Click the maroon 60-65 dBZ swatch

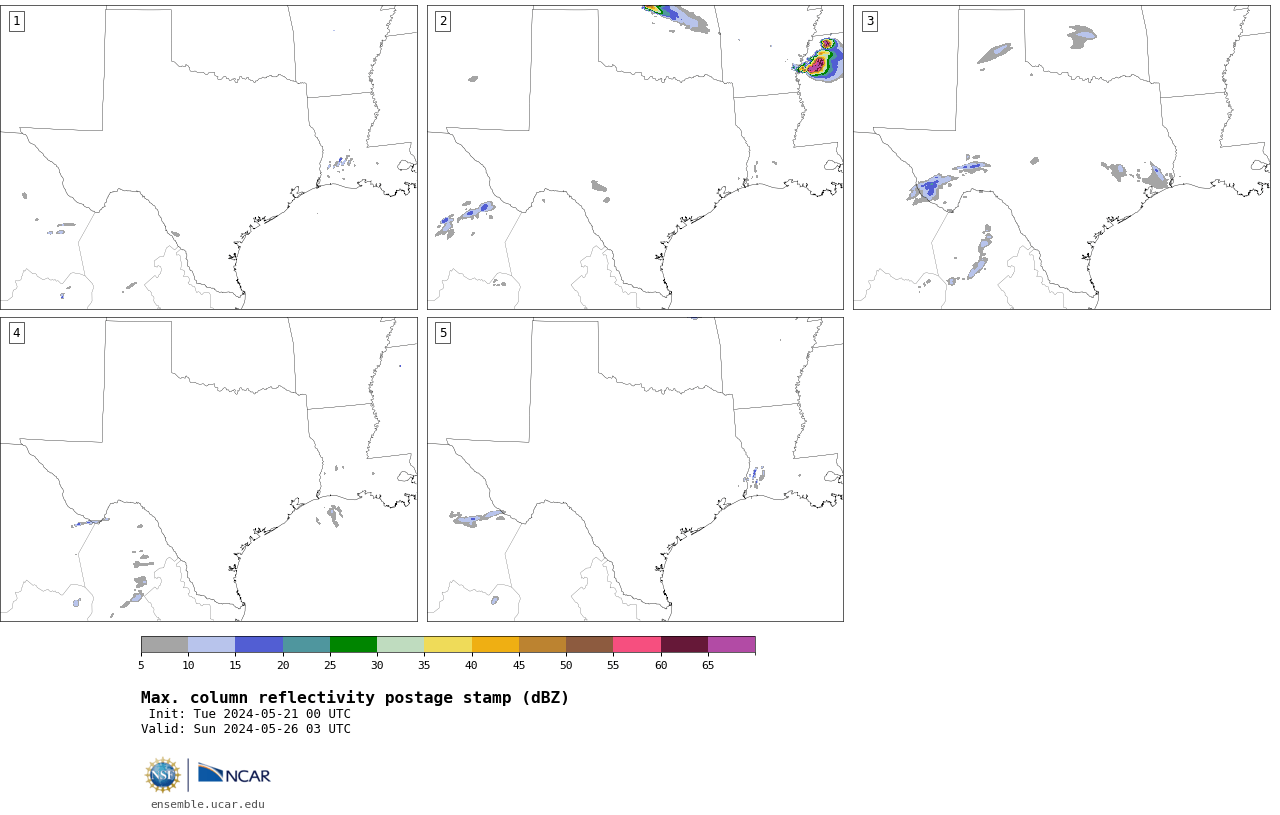(684, 645)
